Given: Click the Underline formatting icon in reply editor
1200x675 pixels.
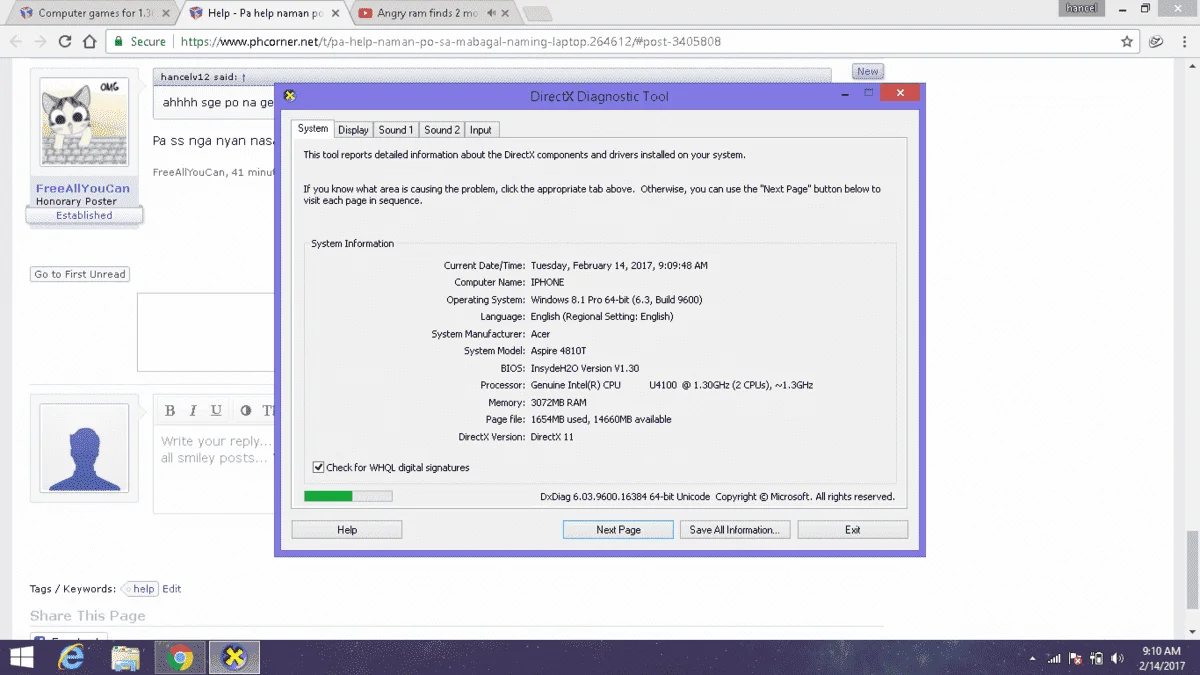Looking at the screenshot, I should click(x=216, y=411).
